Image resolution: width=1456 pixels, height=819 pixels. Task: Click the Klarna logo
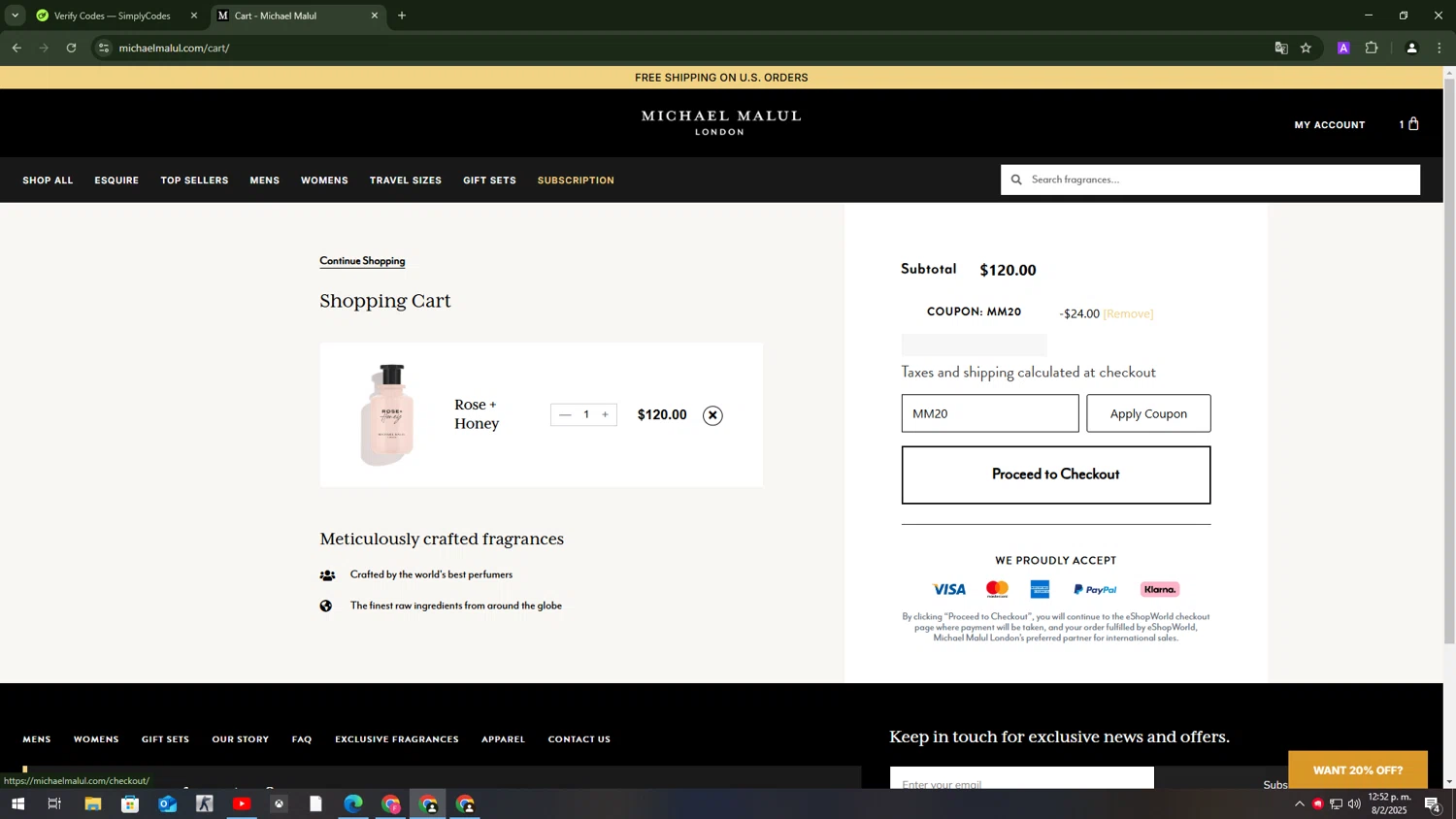(1160, 589)
